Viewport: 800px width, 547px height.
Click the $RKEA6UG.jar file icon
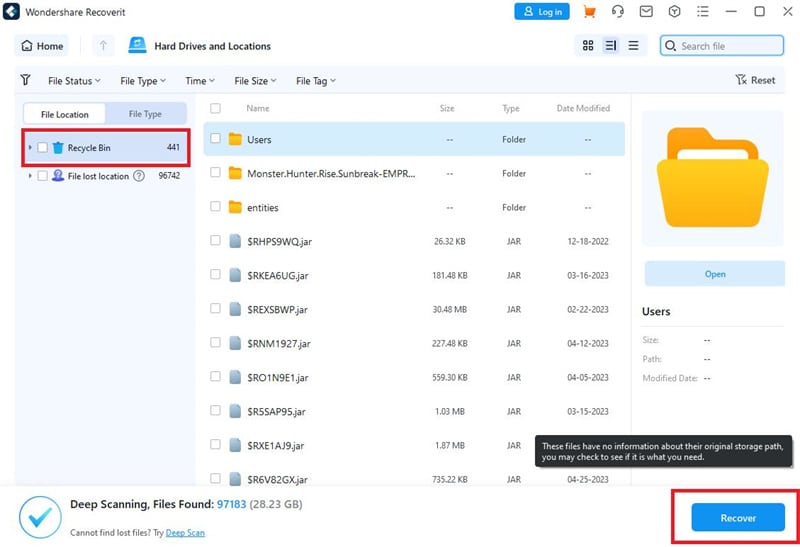point(235,276)
